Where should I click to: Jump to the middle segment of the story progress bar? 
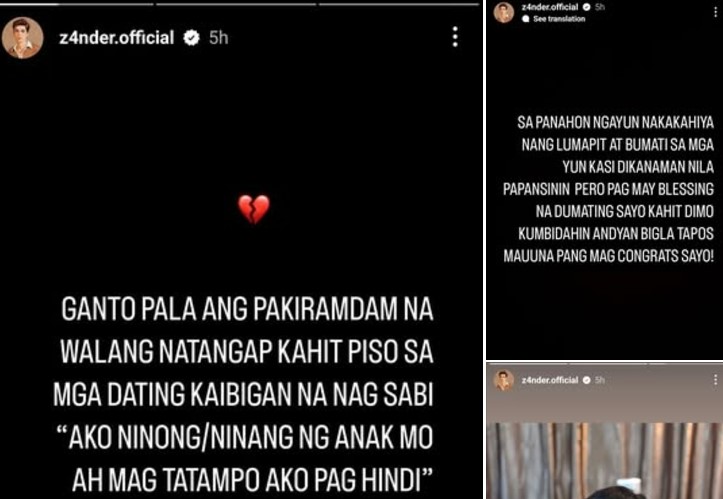click(236, 4)
